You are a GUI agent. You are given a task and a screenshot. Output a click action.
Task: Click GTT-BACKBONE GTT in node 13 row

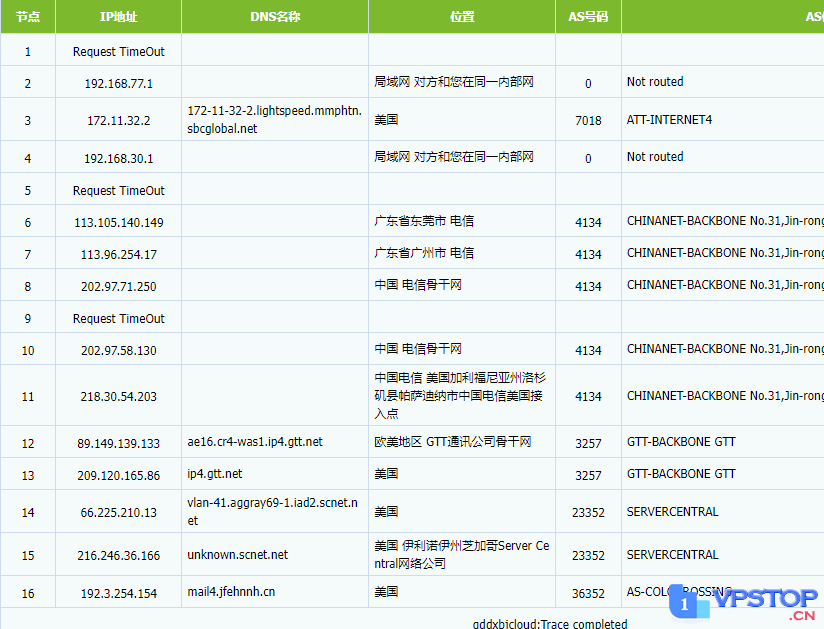(x=681, y=474)
